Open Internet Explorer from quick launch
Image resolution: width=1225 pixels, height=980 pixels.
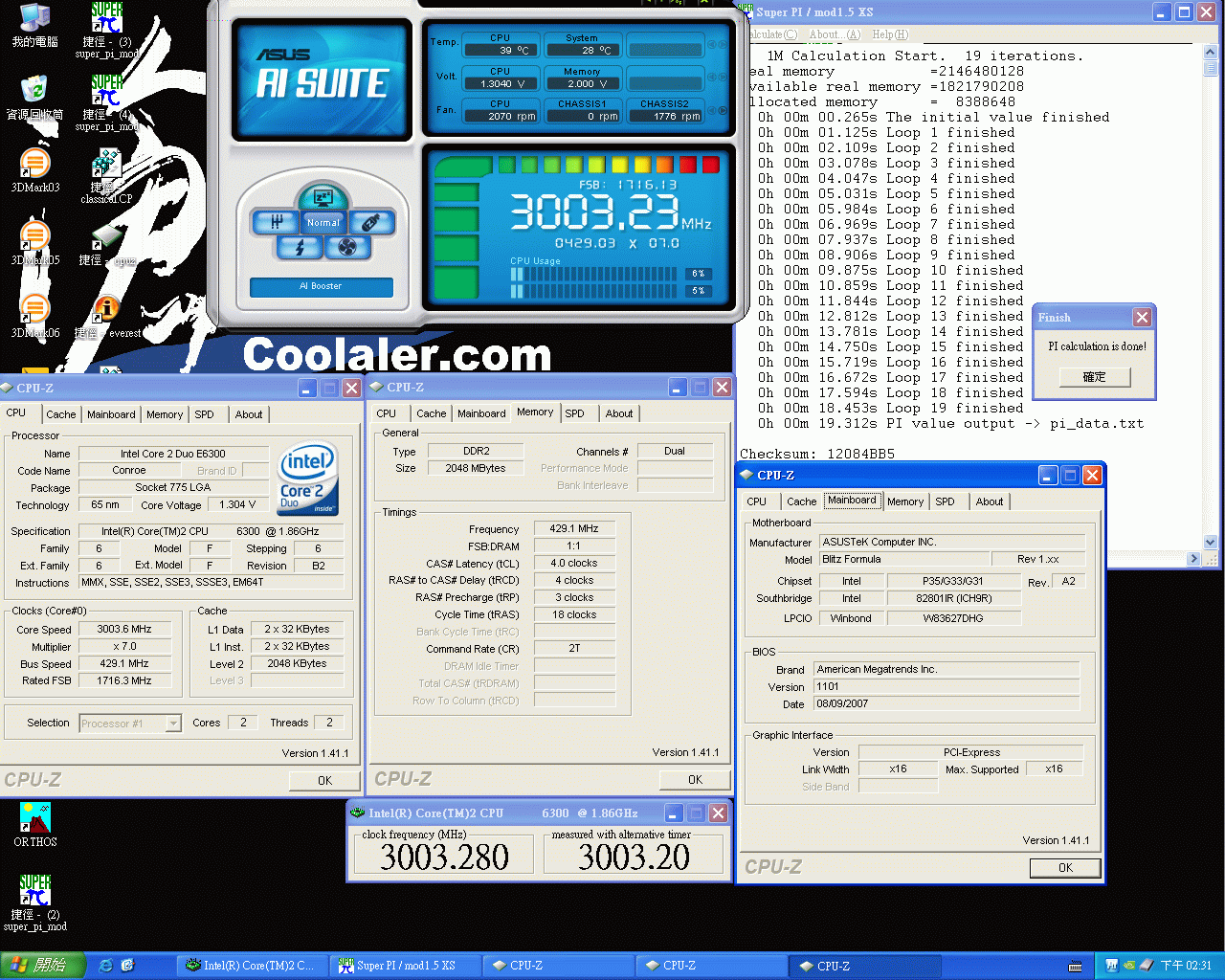106,966
